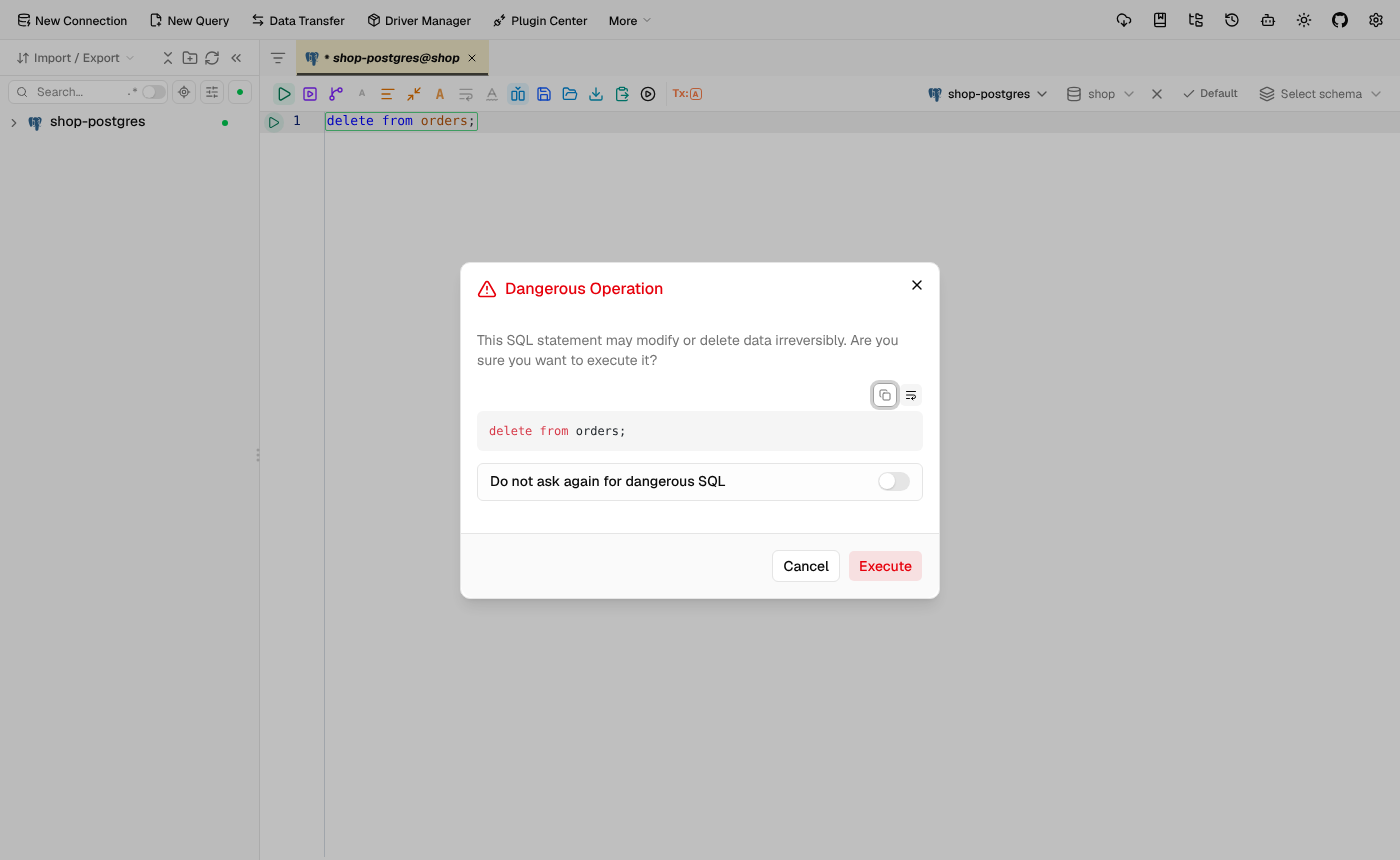The width and height of the screenshot is (1400, 860).
Task: Click the download arrow icon in the editor toolbar
Action: 596,94
